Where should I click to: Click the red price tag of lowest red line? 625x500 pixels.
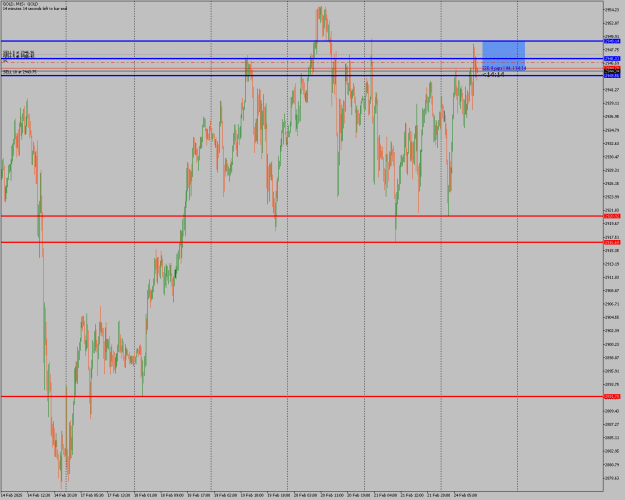(613, 396)
